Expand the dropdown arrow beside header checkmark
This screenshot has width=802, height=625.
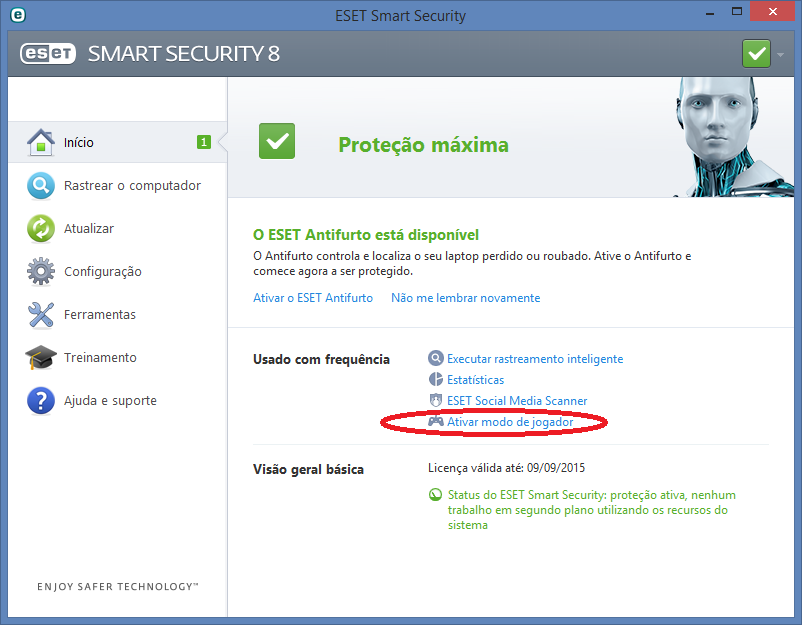[780, 54]
